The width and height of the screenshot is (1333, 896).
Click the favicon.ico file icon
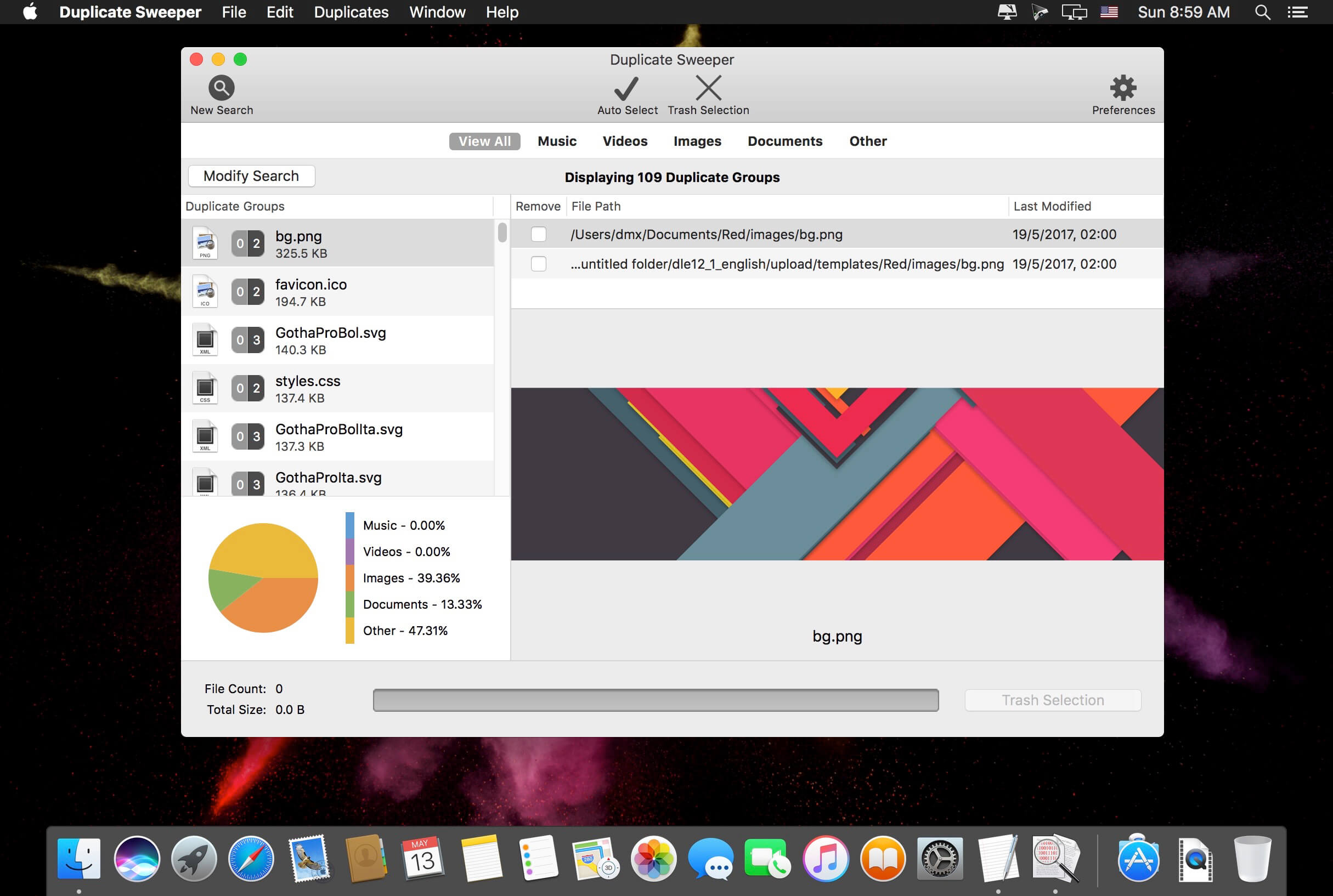205,291
